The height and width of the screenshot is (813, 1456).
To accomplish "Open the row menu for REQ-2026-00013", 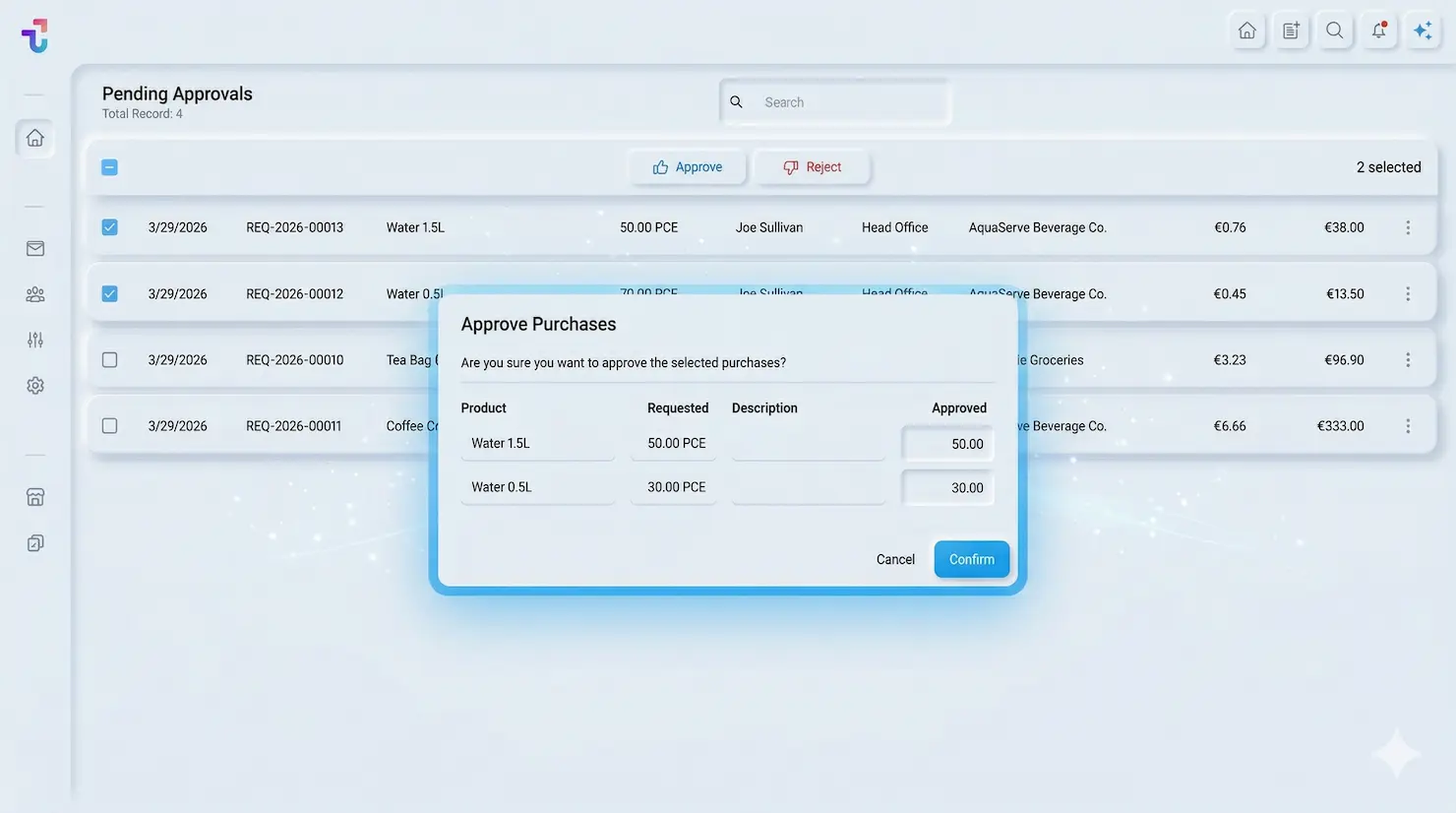I will (1408, 227).
